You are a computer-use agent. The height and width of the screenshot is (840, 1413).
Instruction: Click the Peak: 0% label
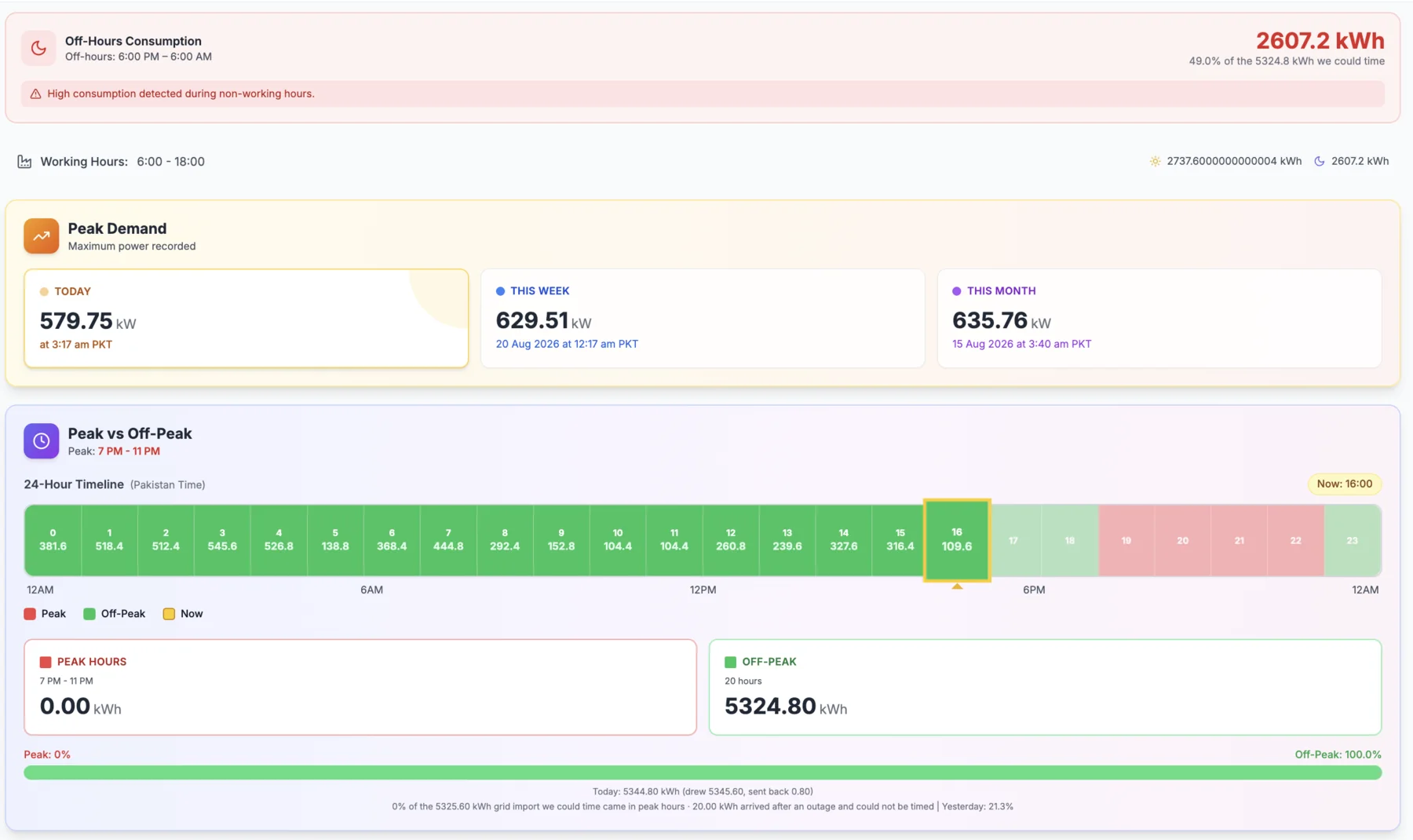click(47, 754)
